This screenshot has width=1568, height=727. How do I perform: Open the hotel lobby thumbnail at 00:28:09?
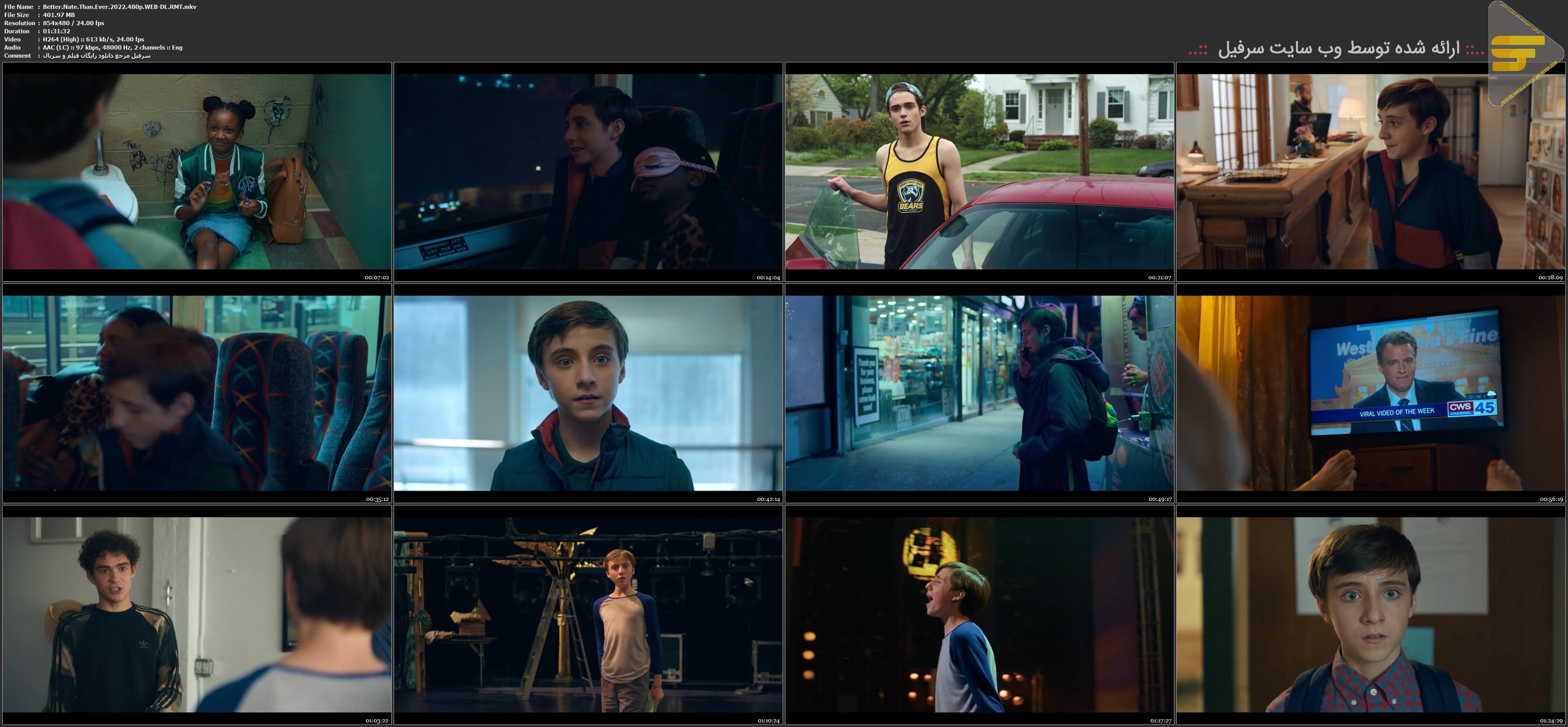[x=1371, y=172]
